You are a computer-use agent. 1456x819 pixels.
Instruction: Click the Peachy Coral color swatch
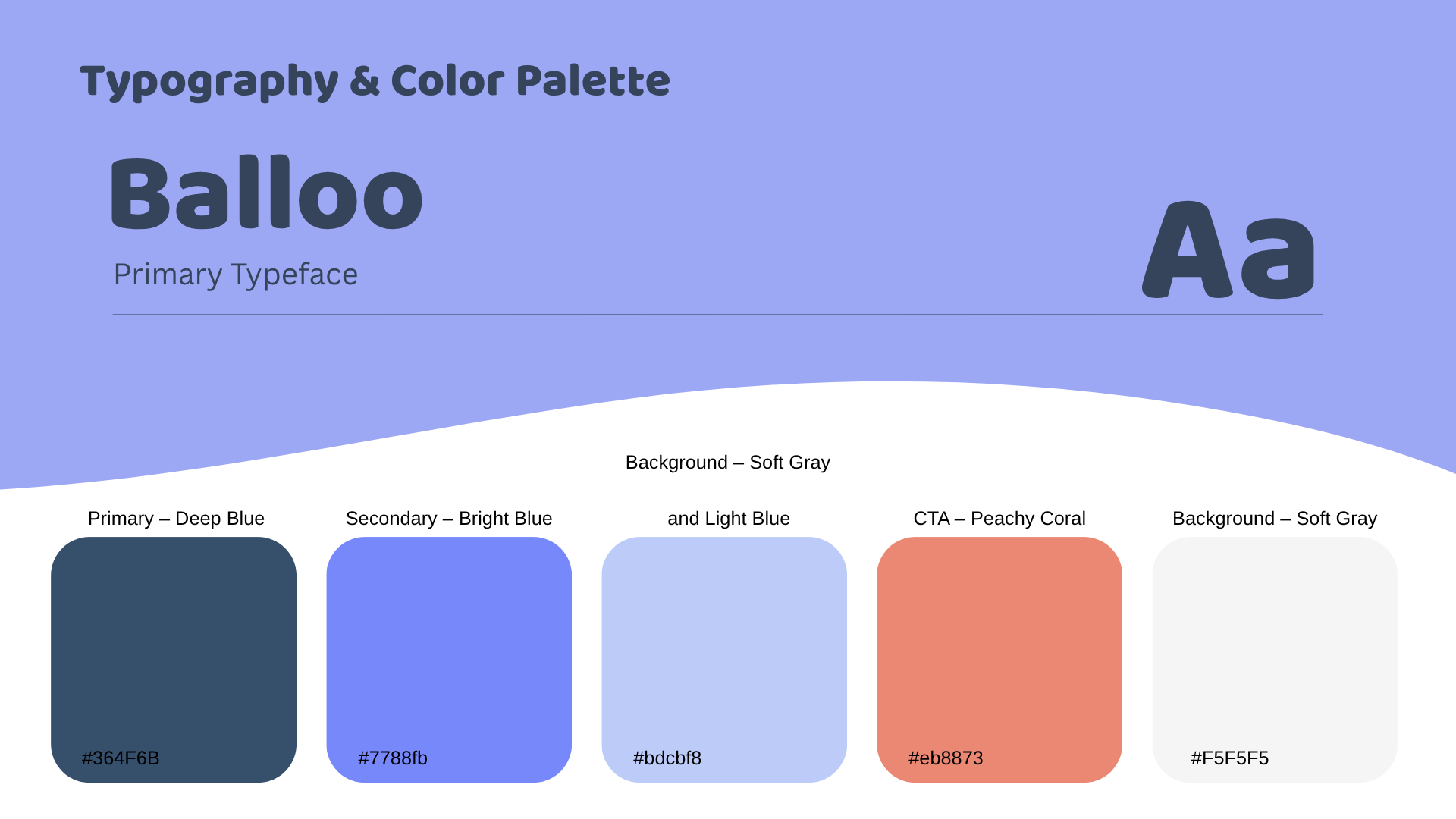pyautogui.click(x=999, y=645)
